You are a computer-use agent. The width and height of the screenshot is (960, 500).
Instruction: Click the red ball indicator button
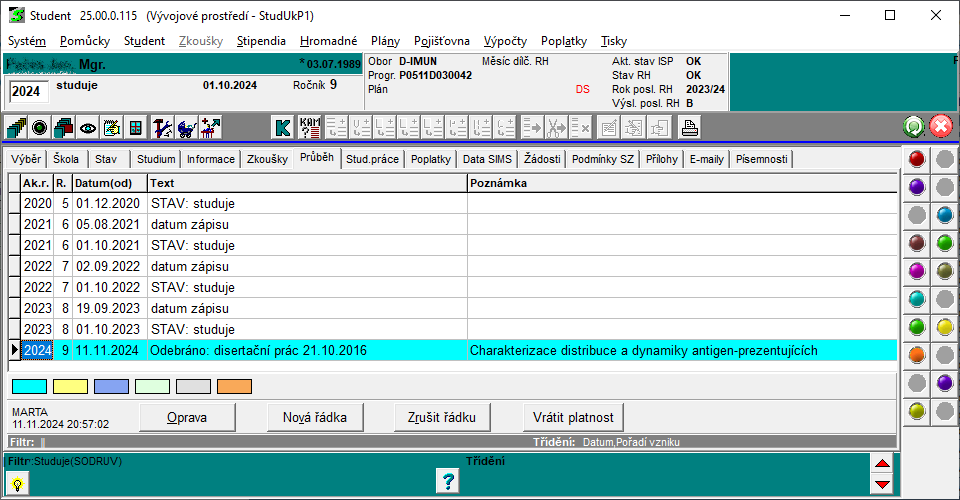(x=917, y=159)
